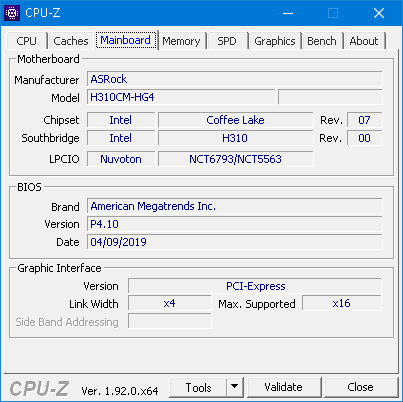Click the BIOS Version field P4.10
The height and width of the screenshot is (402, 403).
[x=235, y=224]
